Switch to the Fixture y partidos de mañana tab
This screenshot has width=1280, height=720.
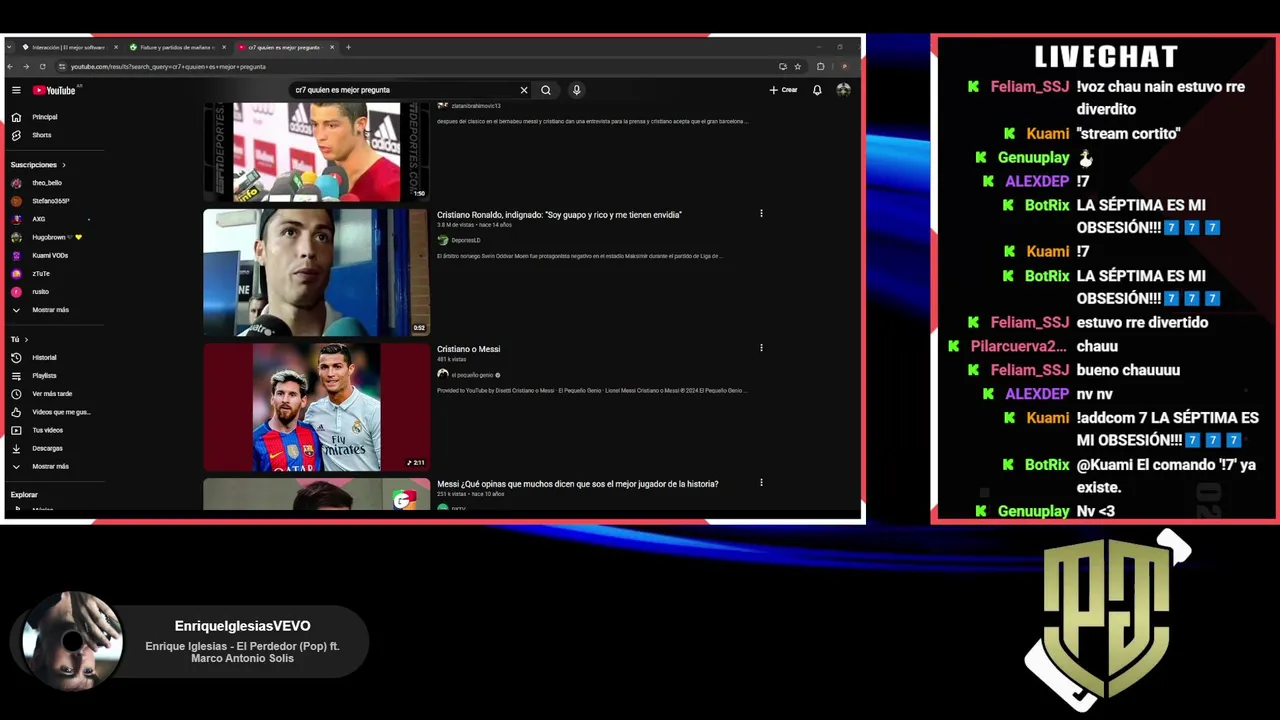pyautogui.click(x=176, y=47)
